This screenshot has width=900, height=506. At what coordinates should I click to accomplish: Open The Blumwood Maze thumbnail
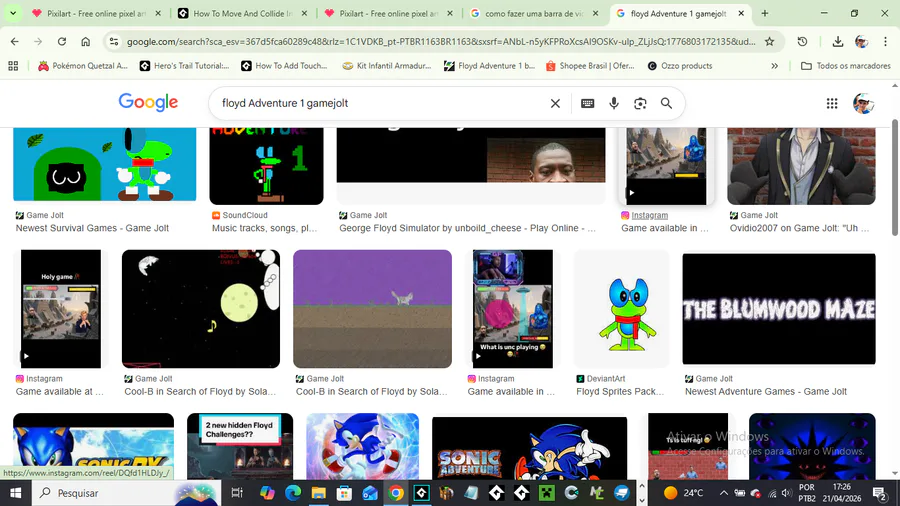click(x=779, y=309)
